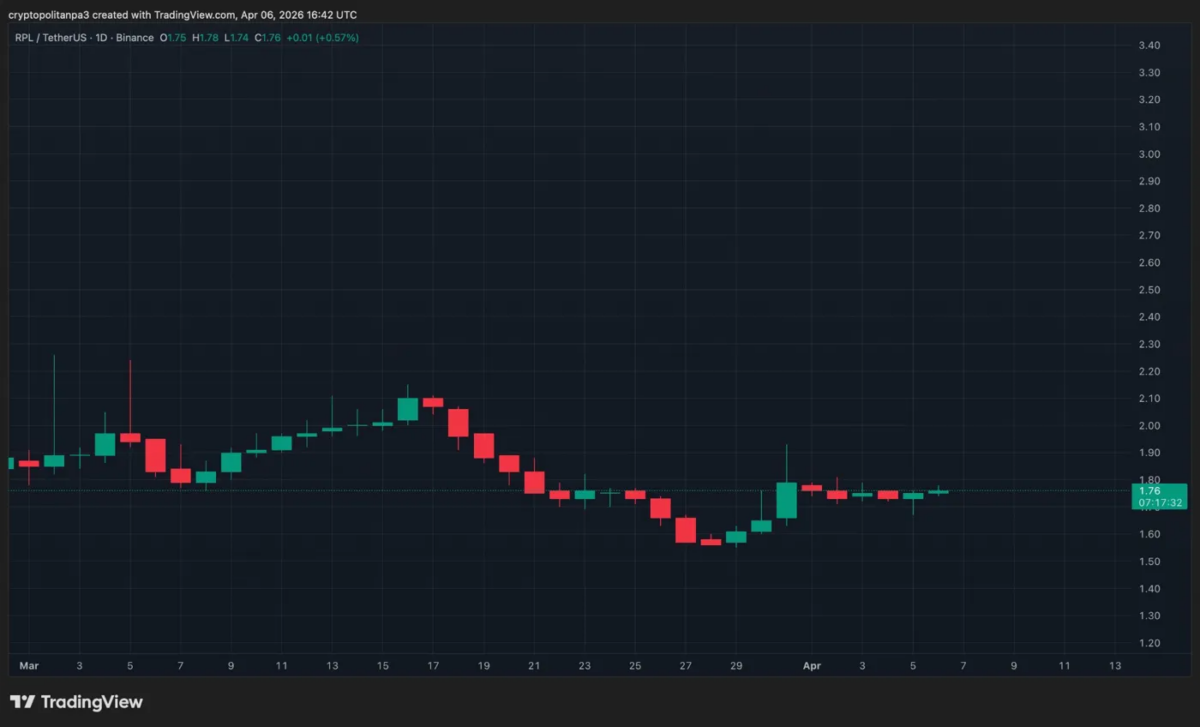The height and width of the screenshot is (727, 1200).
Task: Click the latest candle on April 6
Action: pyautogui.click(x=938, y=491)
